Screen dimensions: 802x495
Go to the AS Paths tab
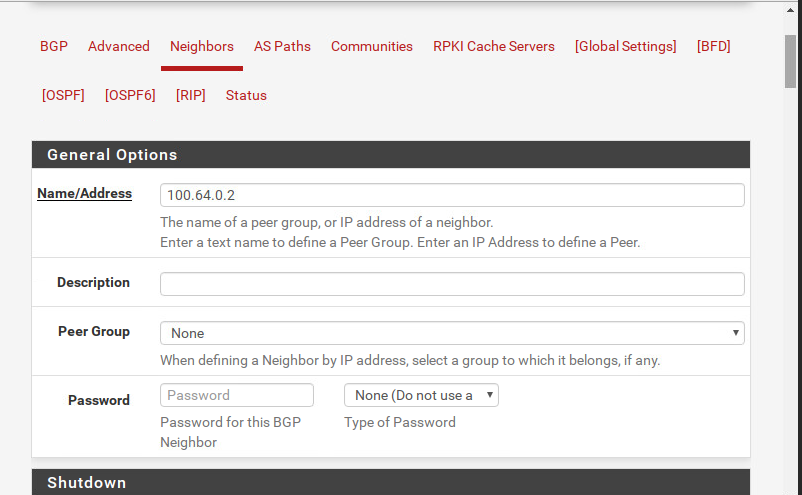coord(282,46)
